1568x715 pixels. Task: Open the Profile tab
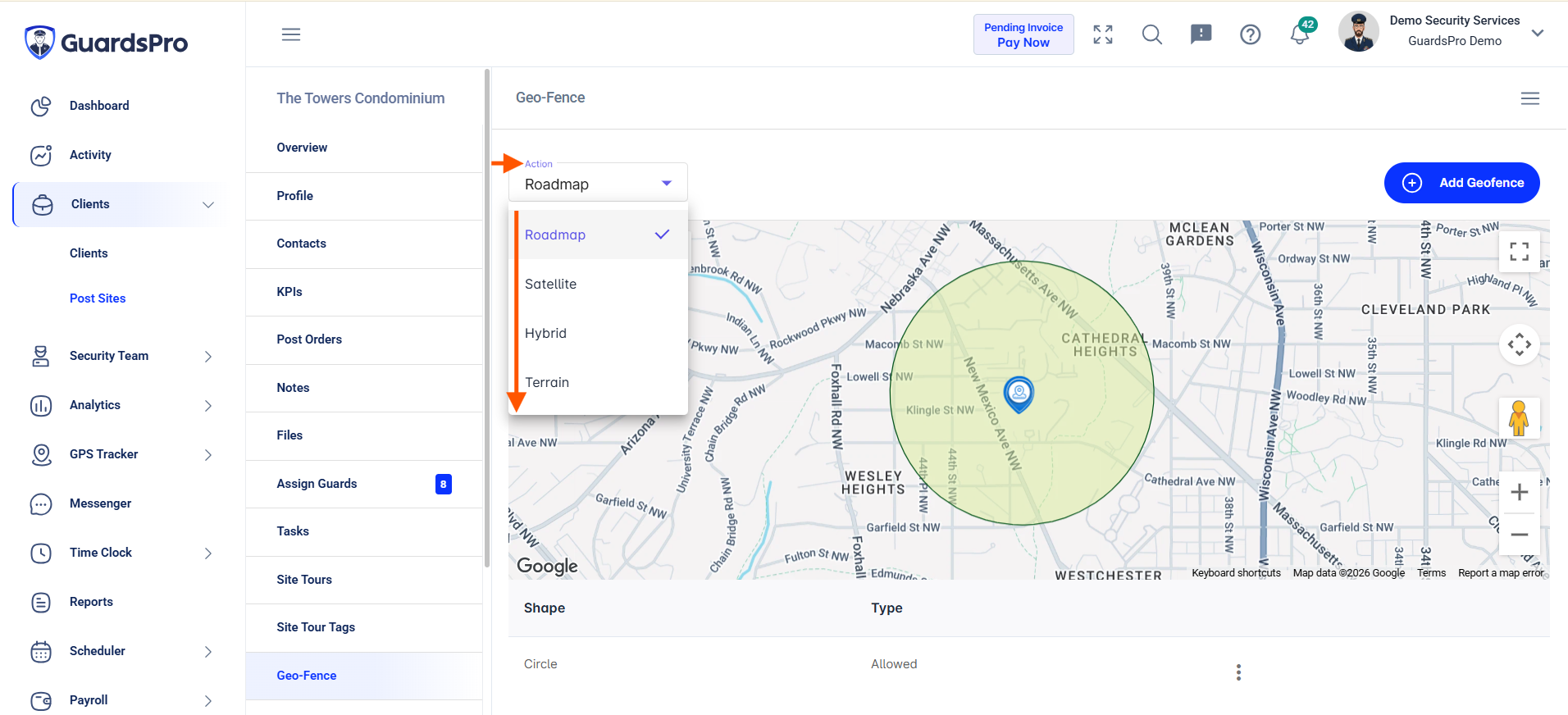[364, 196]
